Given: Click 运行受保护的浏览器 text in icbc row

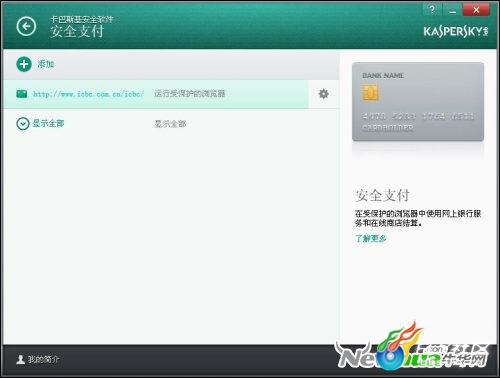Looking at the screenshot, I should [x=190, y=94].
